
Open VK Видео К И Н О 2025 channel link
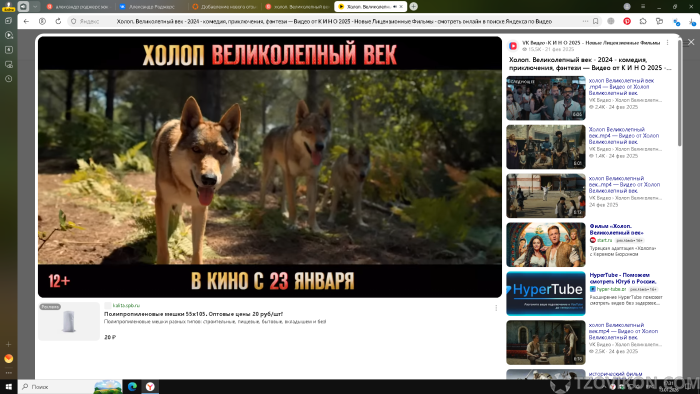pyautogui.click(x=591, y=43)
